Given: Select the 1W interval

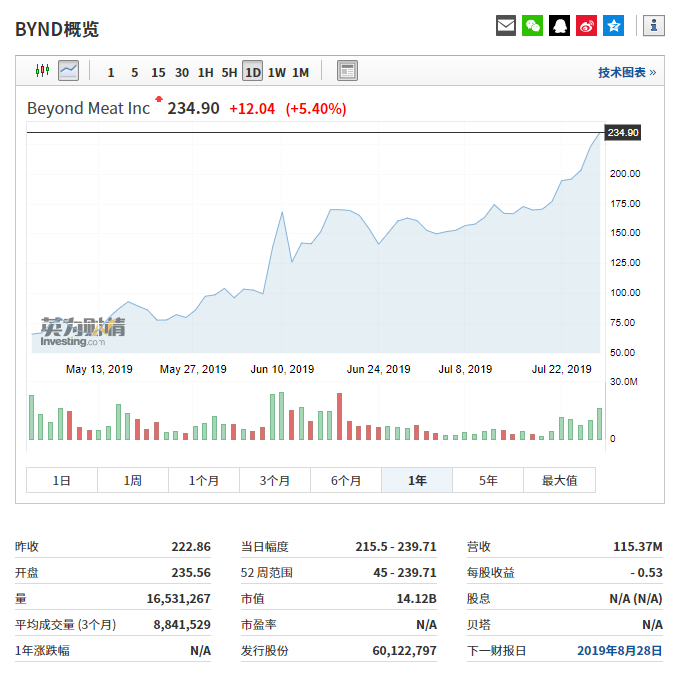Looking at the screenshot, I should click(x=277, y=72).
